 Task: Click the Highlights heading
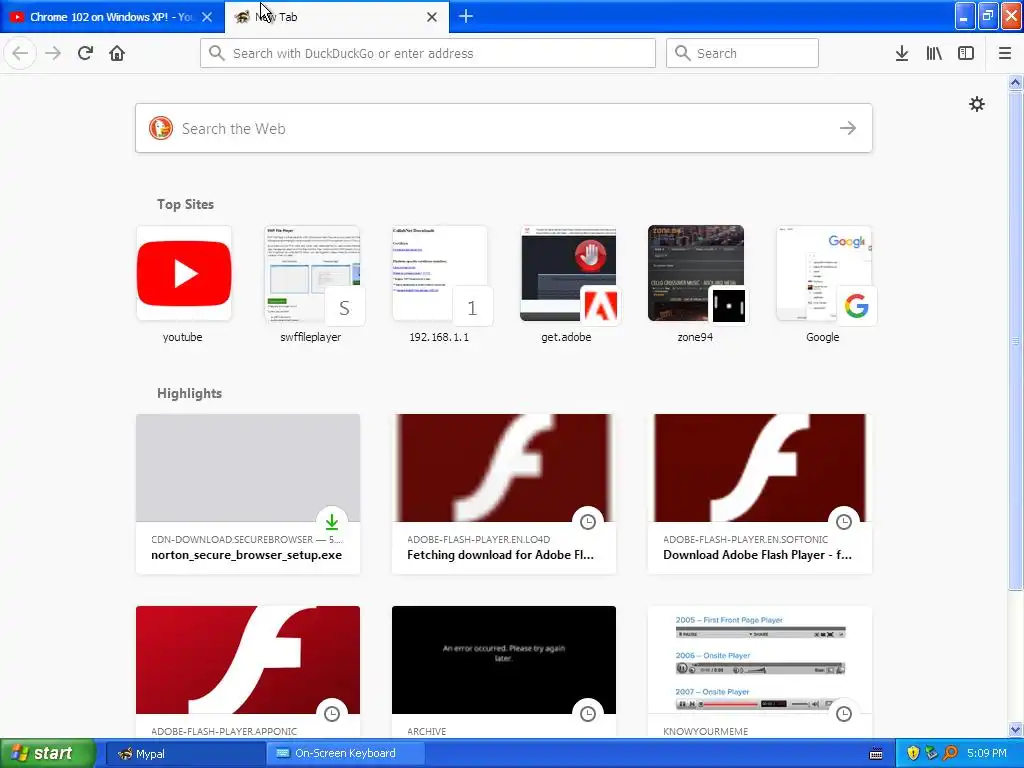pyautogui.click(x=189, y=393)
